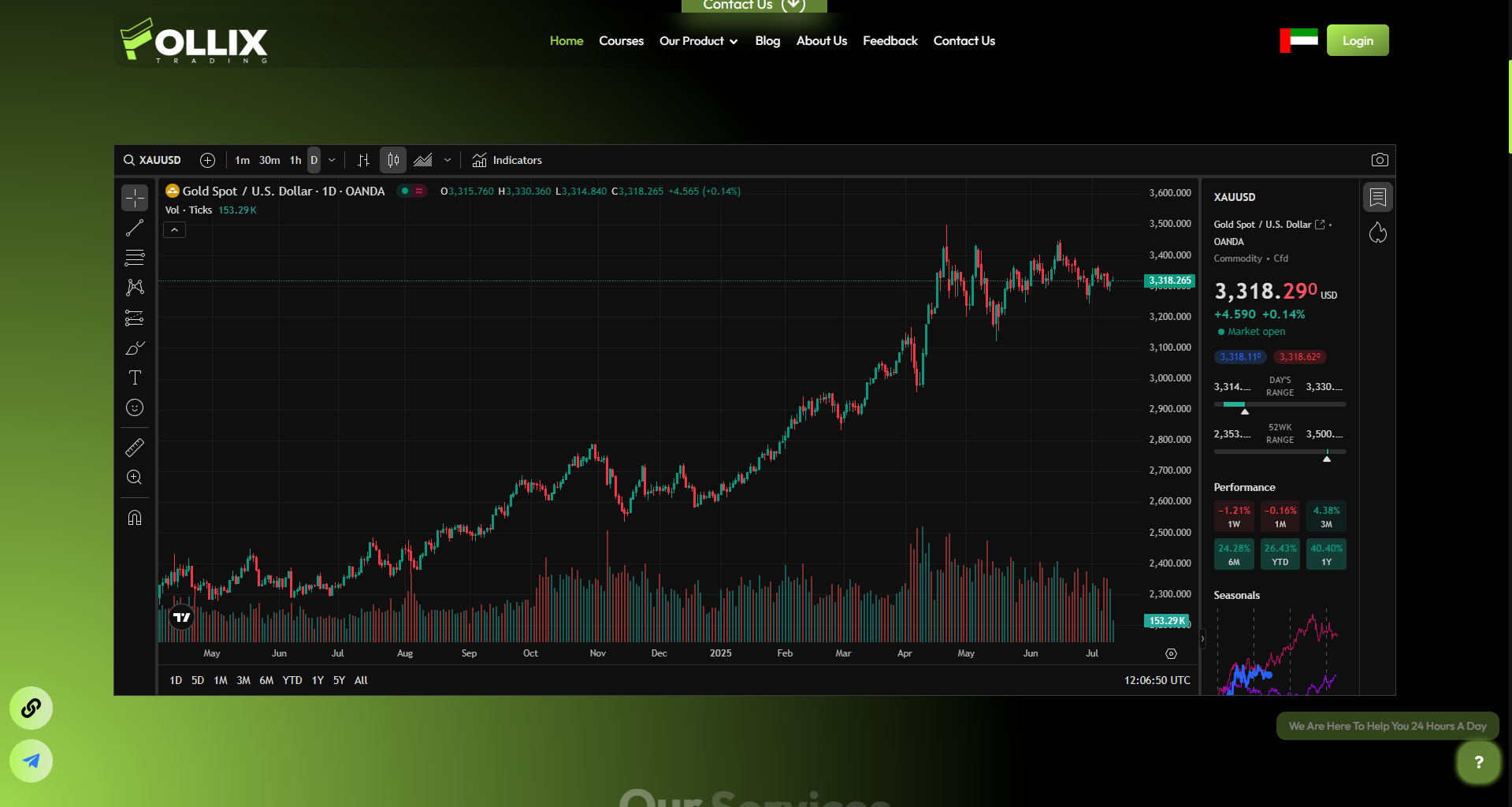Toggle the candlestick chart style button
1512x807 pixels.
(393, 160)
